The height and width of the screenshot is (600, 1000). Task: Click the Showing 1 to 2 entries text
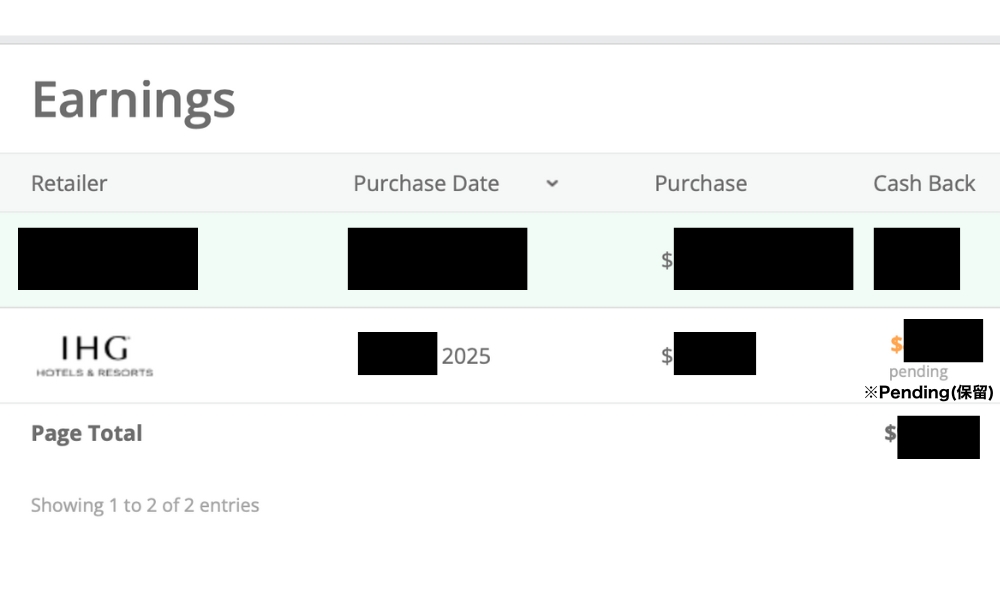[x=145, y=505]
